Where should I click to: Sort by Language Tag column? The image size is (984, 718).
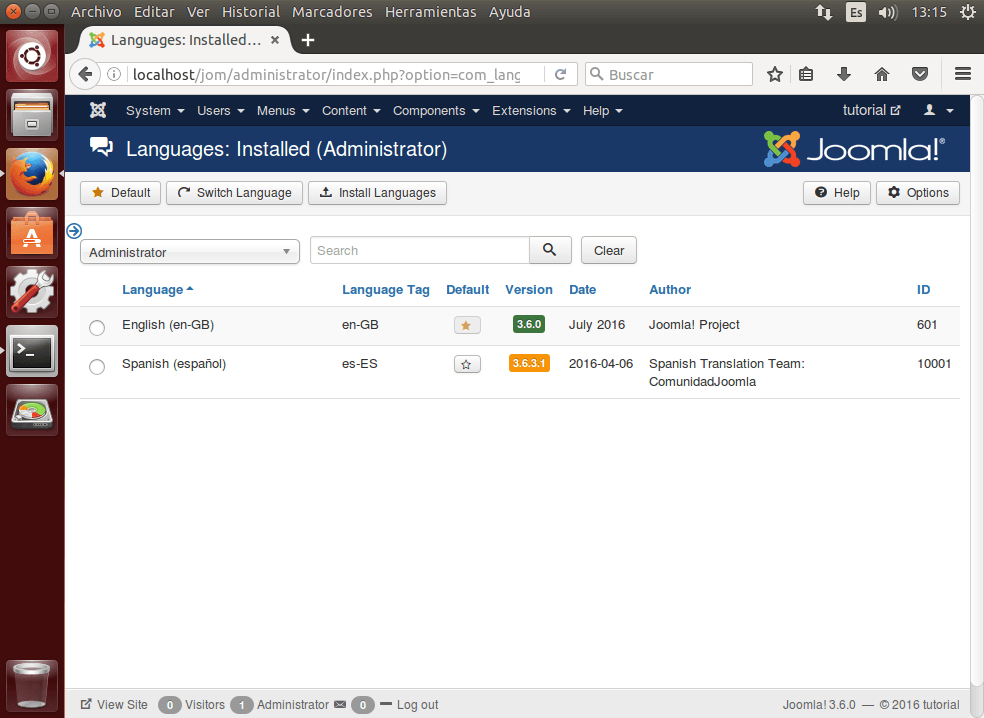[385, 289]
